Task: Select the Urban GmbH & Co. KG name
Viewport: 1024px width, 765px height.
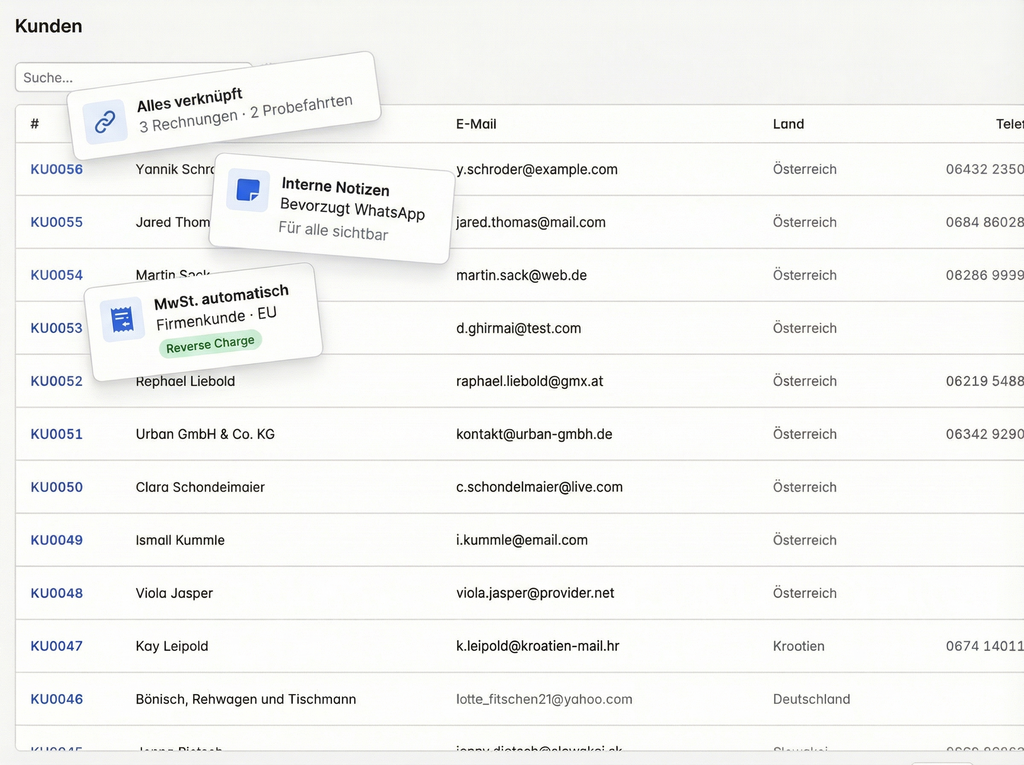Action: coord(205,434)
